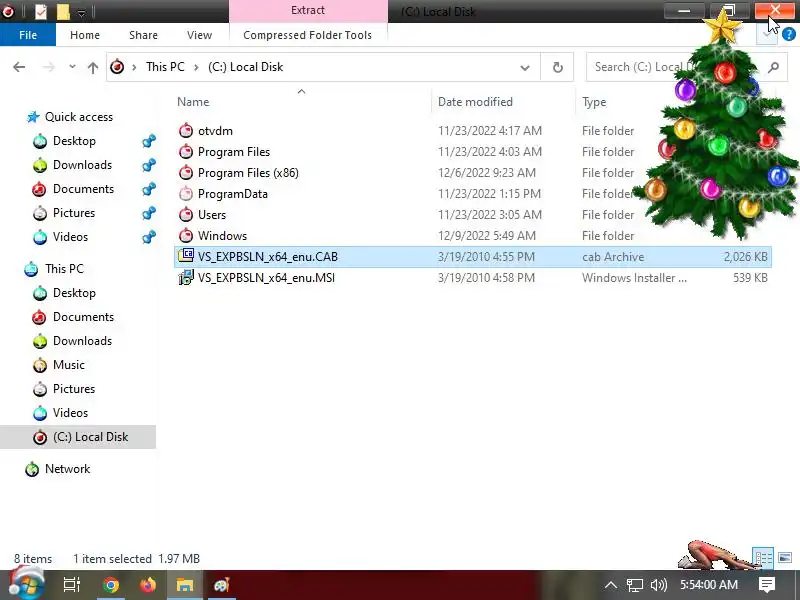Switch to Details view layout icon
Screen dimensions: 800x600
(763, 558)
